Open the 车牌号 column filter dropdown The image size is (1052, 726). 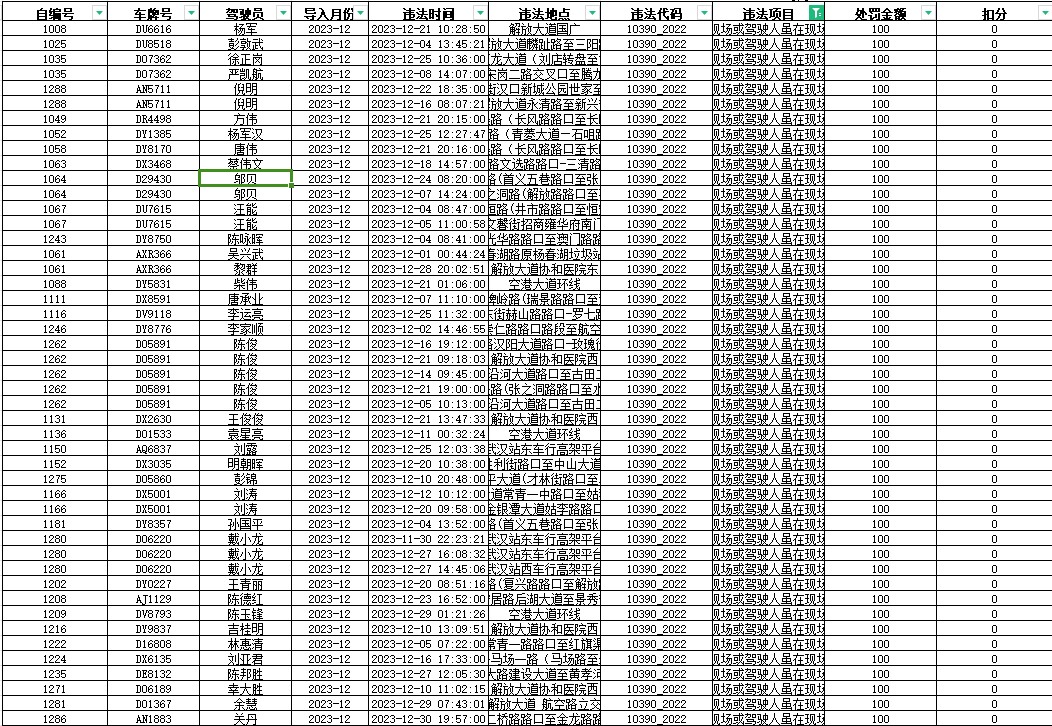point(191,13)
